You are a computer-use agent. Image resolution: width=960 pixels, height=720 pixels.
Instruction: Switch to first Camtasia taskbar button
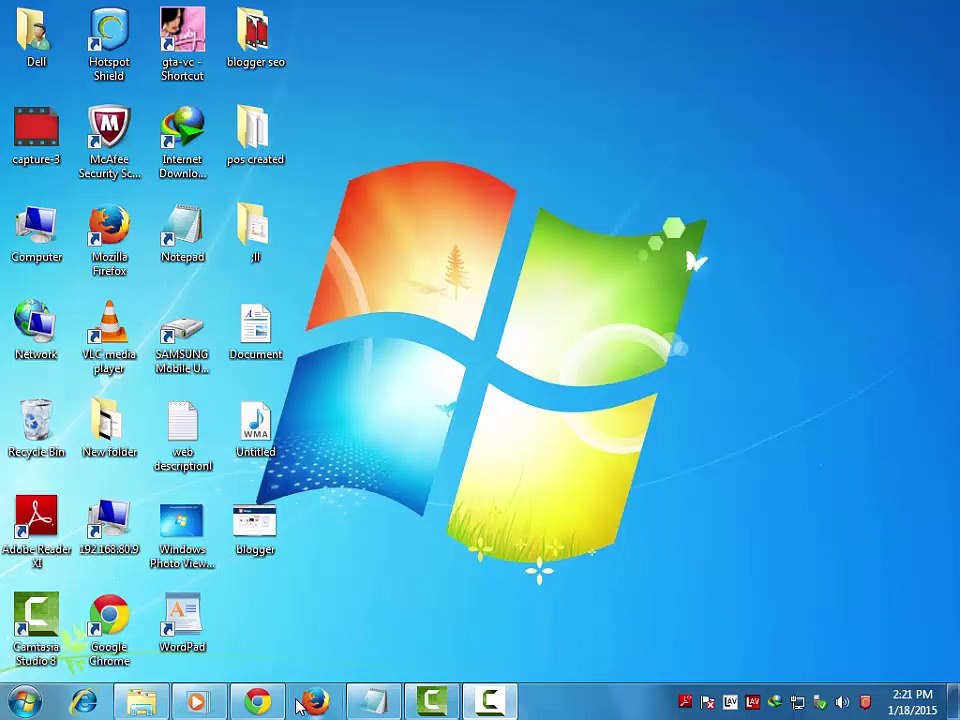click(x=432, y=702)
